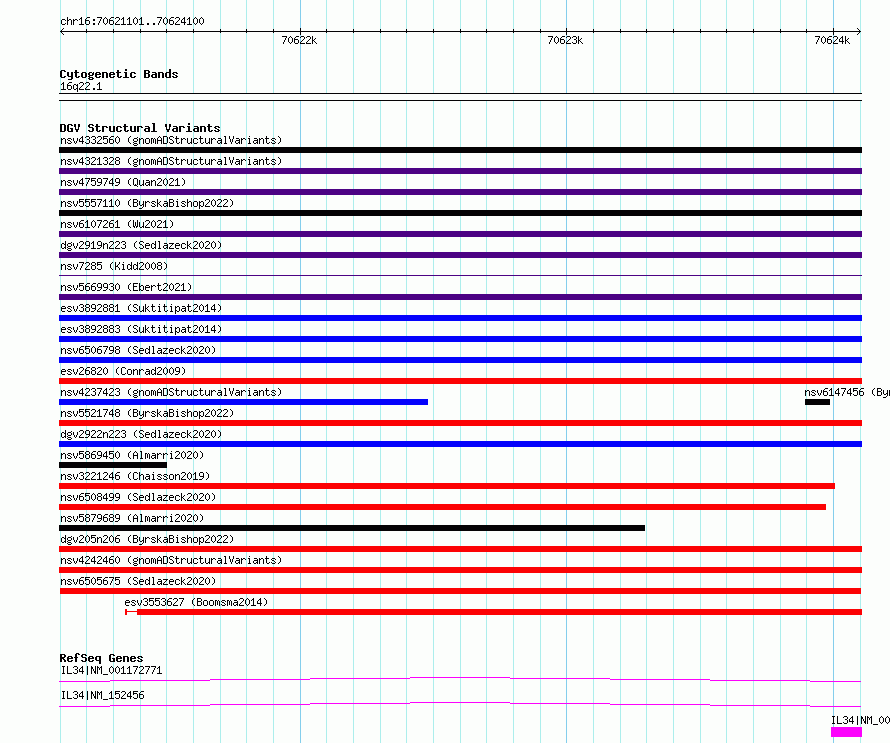Select dgv2922n223 (Sedlazeck2020) label
890x743 pixels.
tap(141, 434)
